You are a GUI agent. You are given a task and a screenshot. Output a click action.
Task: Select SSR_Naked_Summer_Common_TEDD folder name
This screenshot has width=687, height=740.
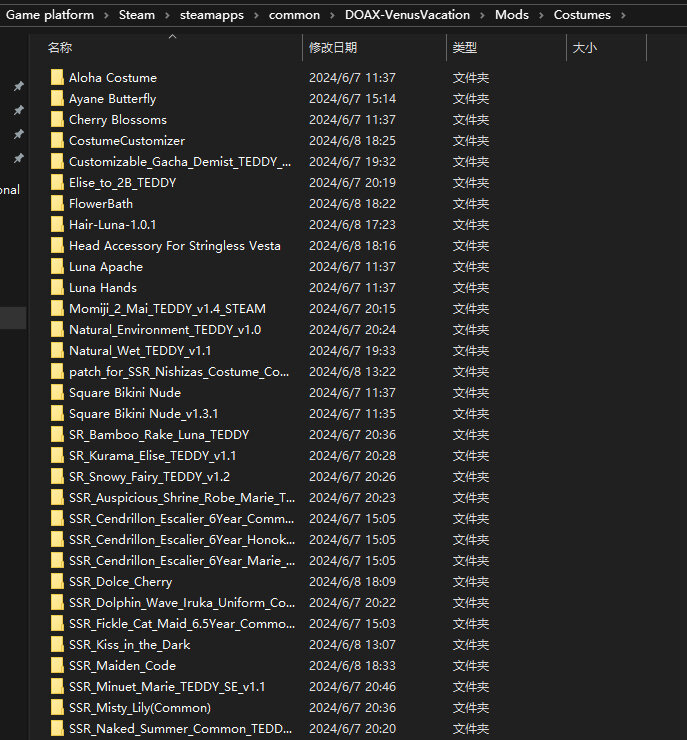pyautogui.click(x=180, y=729)
